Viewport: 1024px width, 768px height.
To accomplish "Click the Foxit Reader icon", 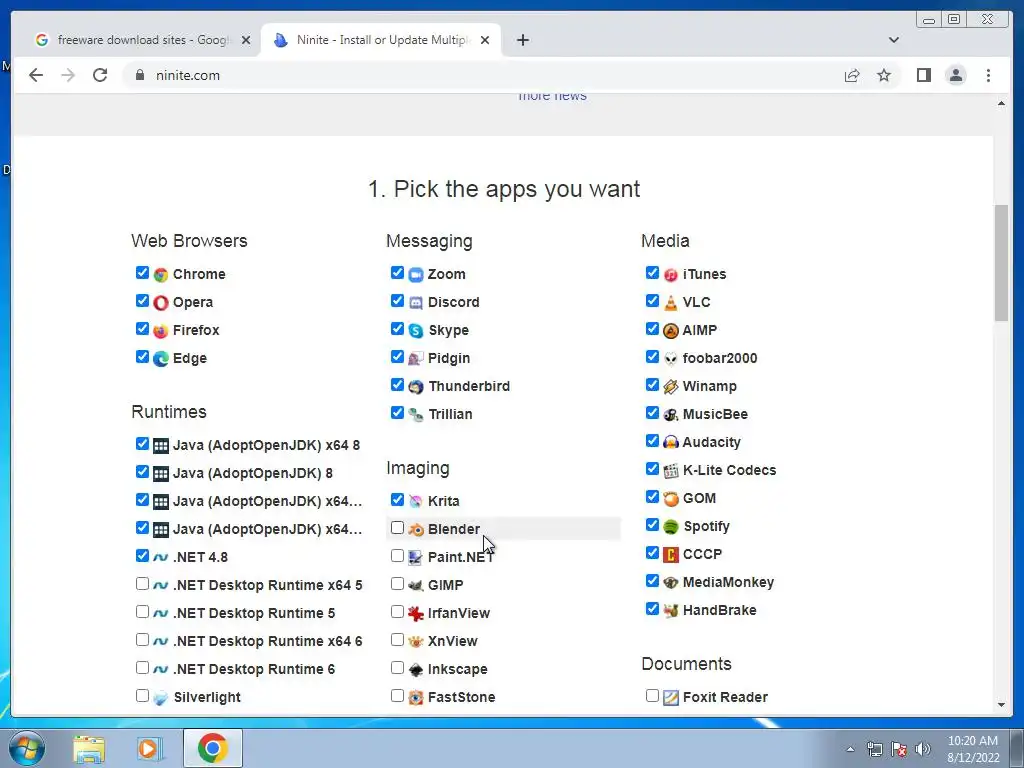I will point(671,697).
